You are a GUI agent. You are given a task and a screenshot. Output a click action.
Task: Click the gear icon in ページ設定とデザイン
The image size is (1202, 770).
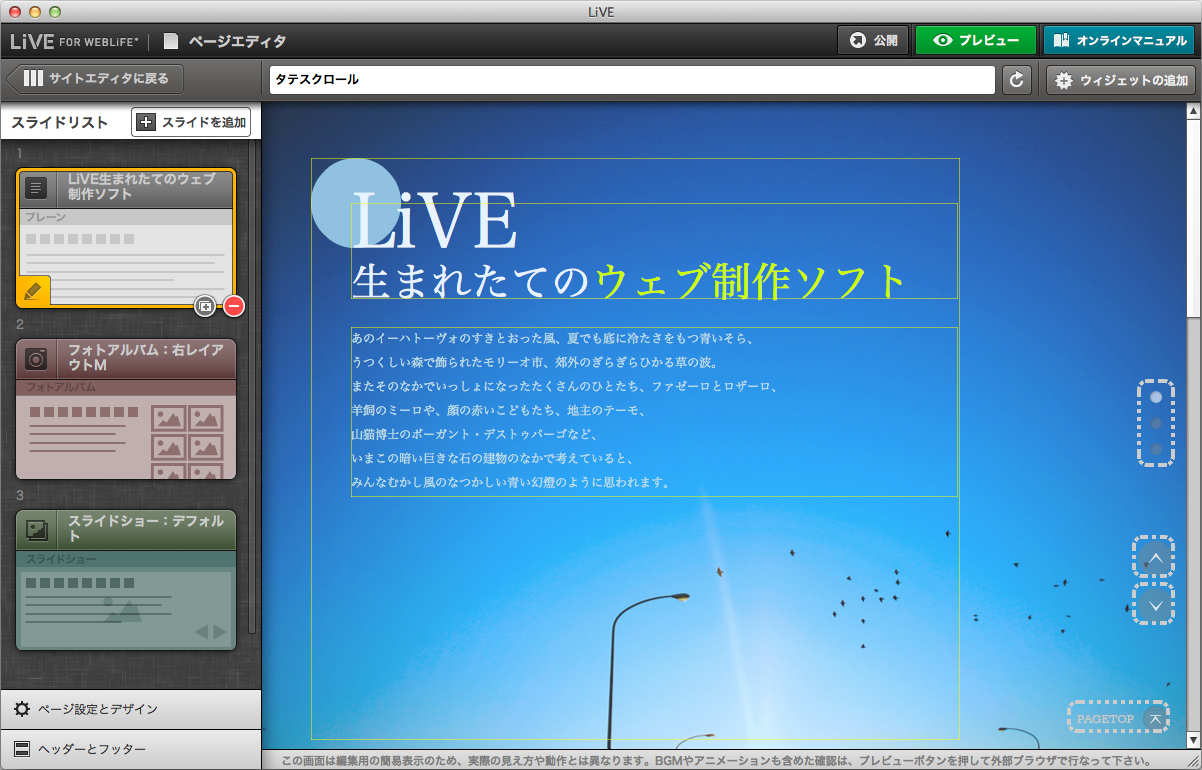21,709
